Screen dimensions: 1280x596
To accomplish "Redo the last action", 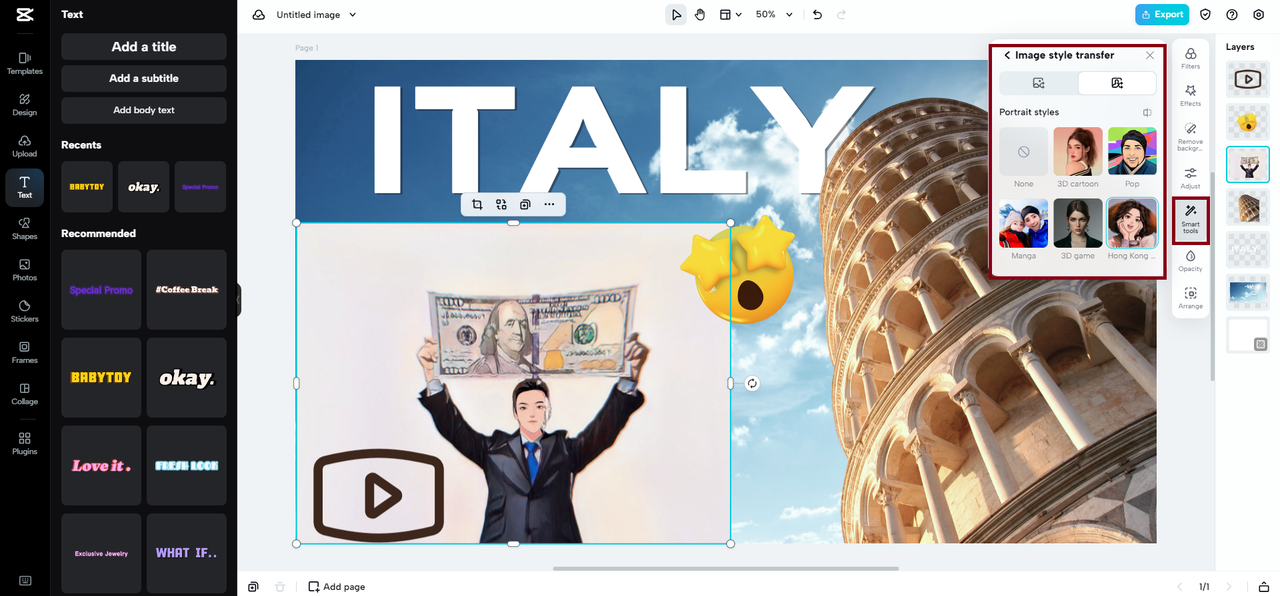I will coord(841,15).
